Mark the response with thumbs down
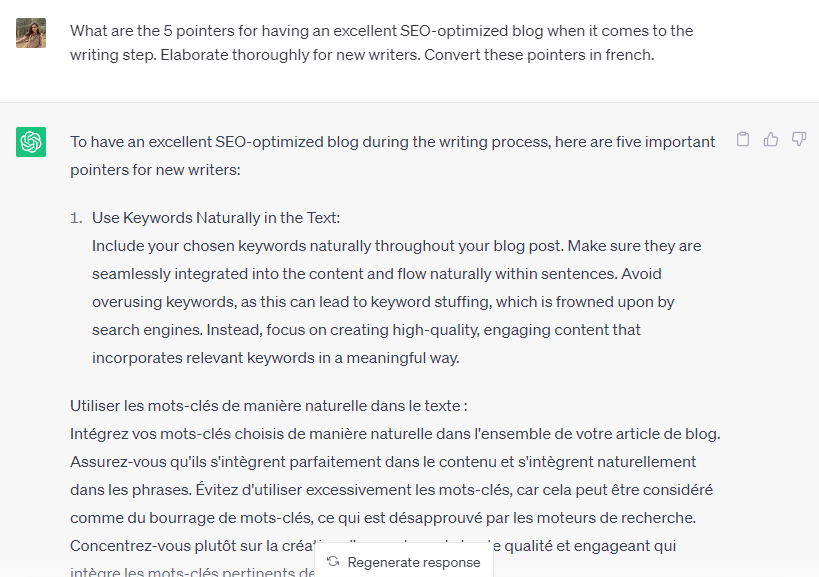The width and height of the screenshot is (819, 577). coord(799,139)
